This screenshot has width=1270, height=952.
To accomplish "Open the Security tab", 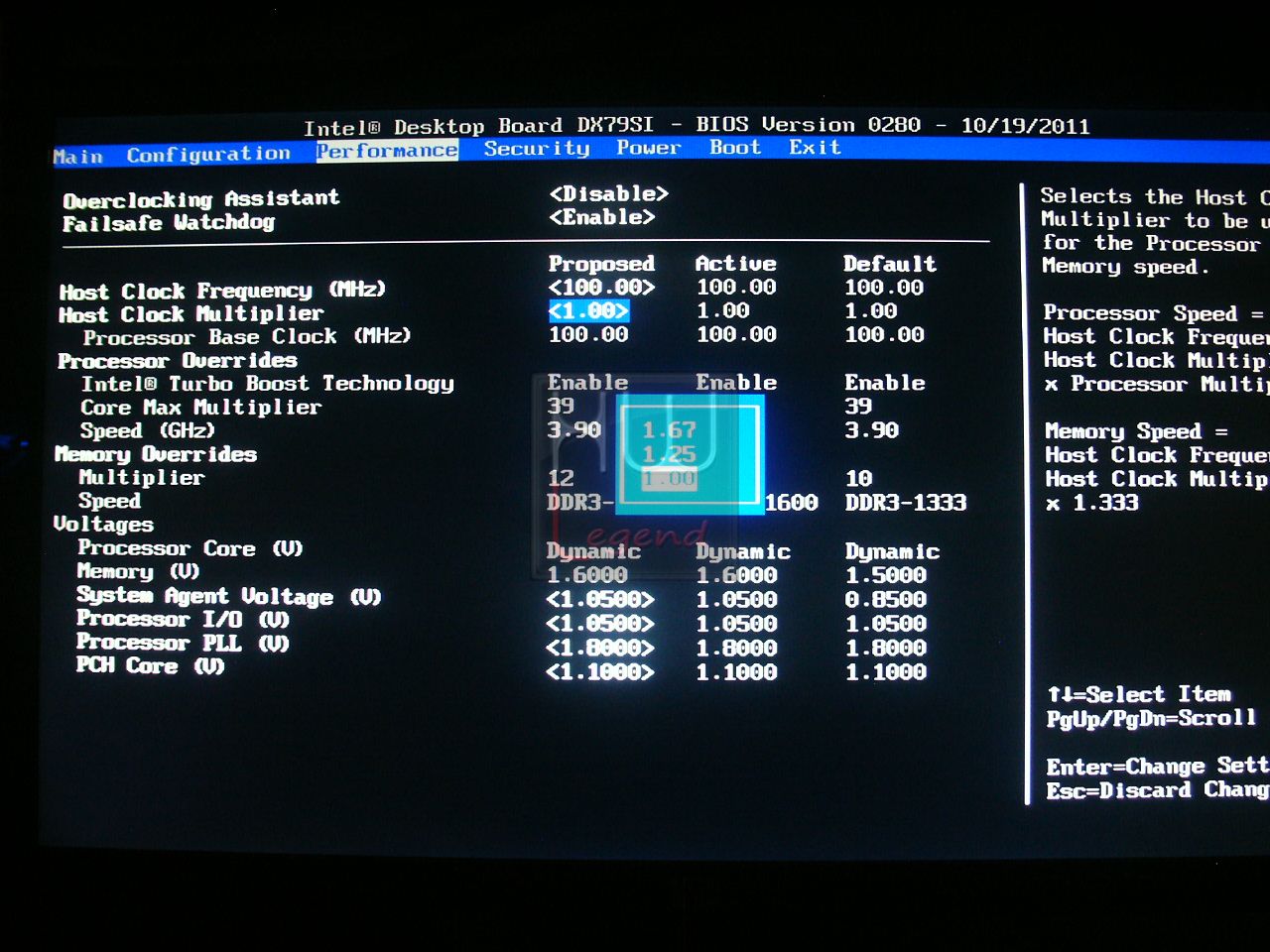I will click(x=537, y=148).
